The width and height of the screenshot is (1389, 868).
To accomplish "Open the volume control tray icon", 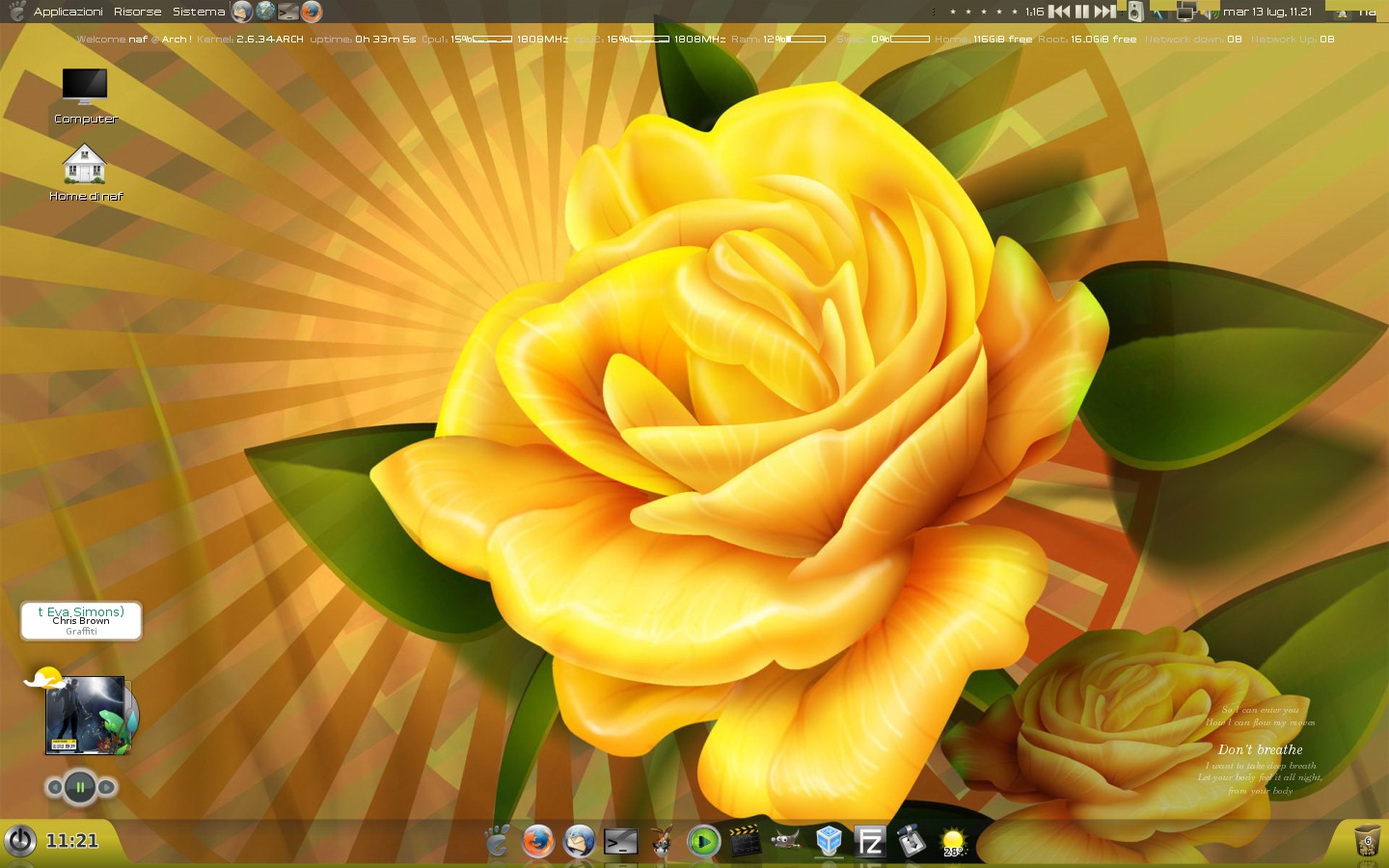I will (1210, 13).
